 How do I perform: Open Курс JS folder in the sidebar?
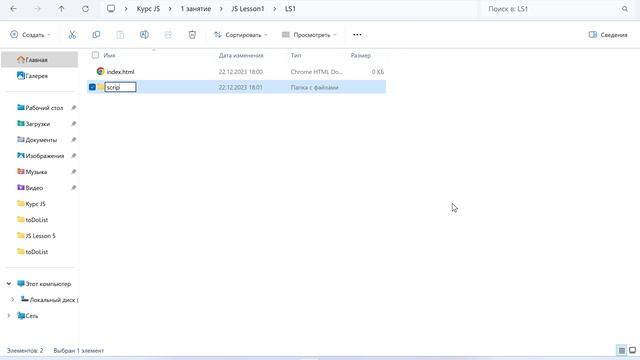coord(35,204)
